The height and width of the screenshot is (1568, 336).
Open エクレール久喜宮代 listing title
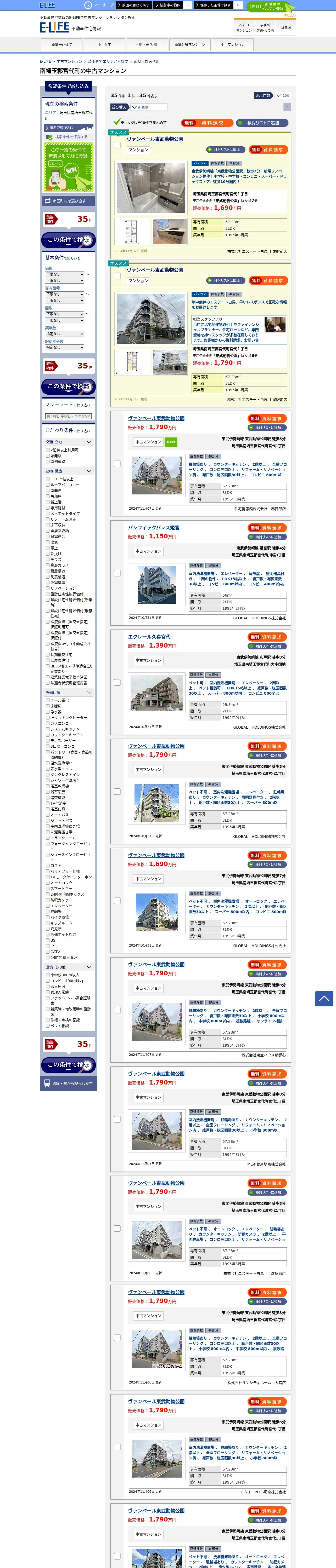(x=149, y=637)
